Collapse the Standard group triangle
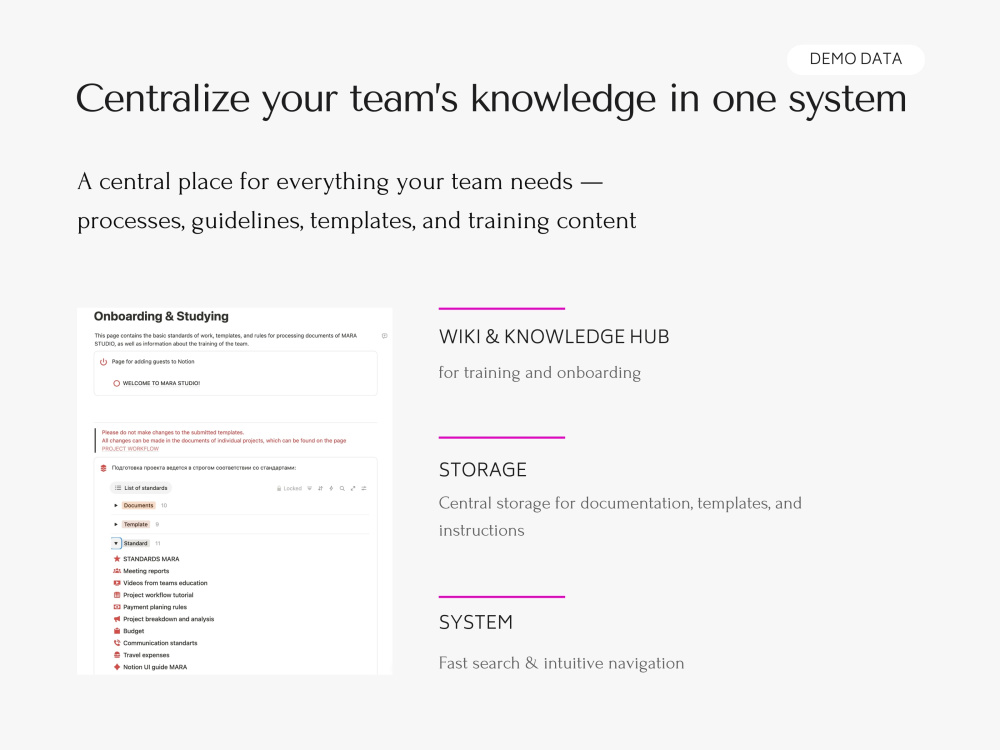Image resolution: width=1000 pixels, height=750 pixels. point(116,543)
